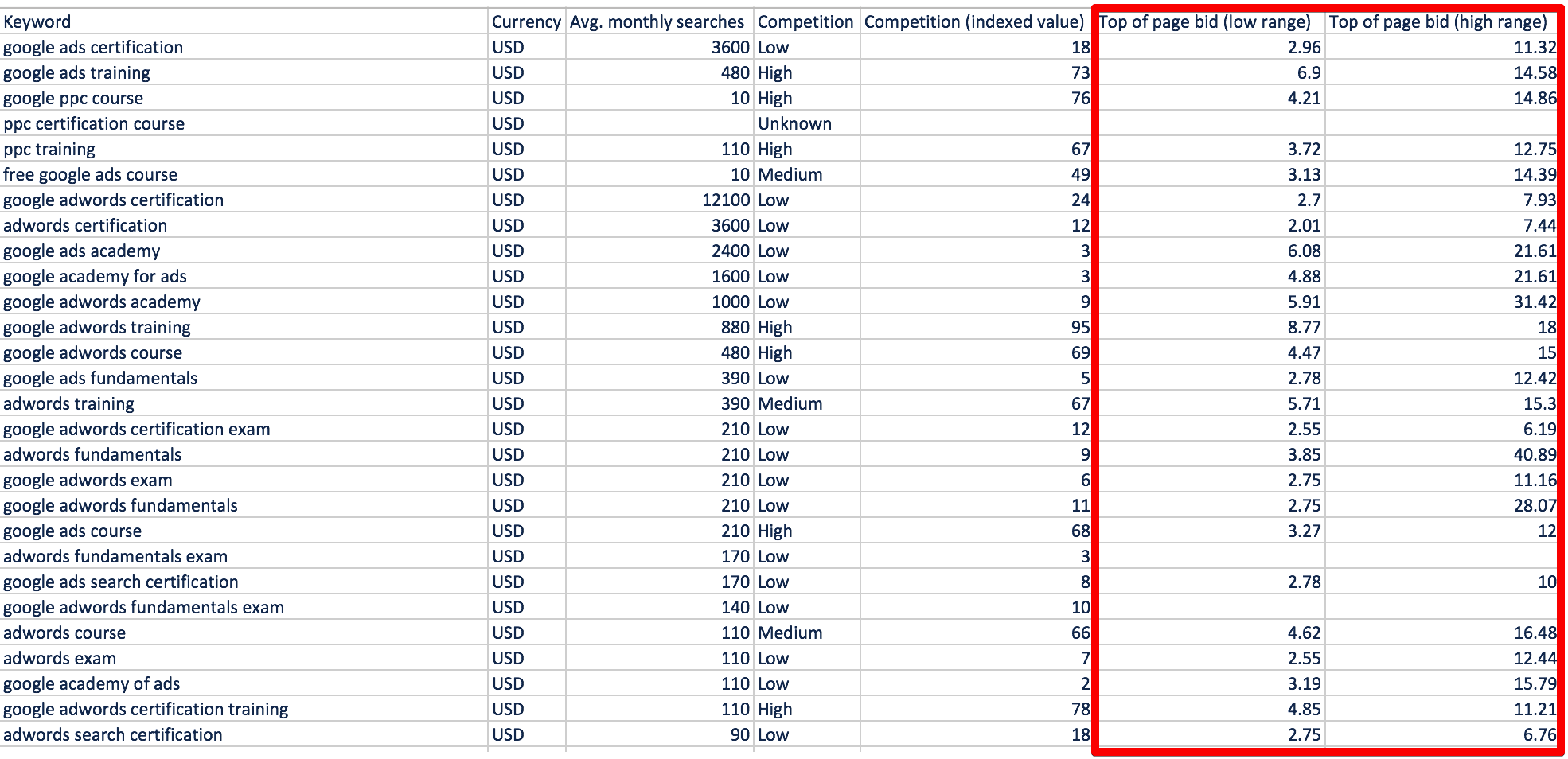Select the Currency column header cell
Viewport: 1568px width, 759px height.
(x=527, y=21)
